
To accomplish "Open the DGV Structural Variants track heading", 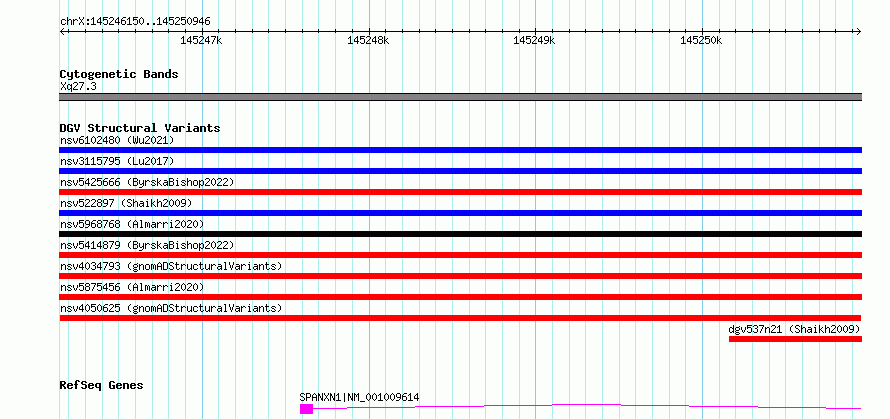I will 140,128.
